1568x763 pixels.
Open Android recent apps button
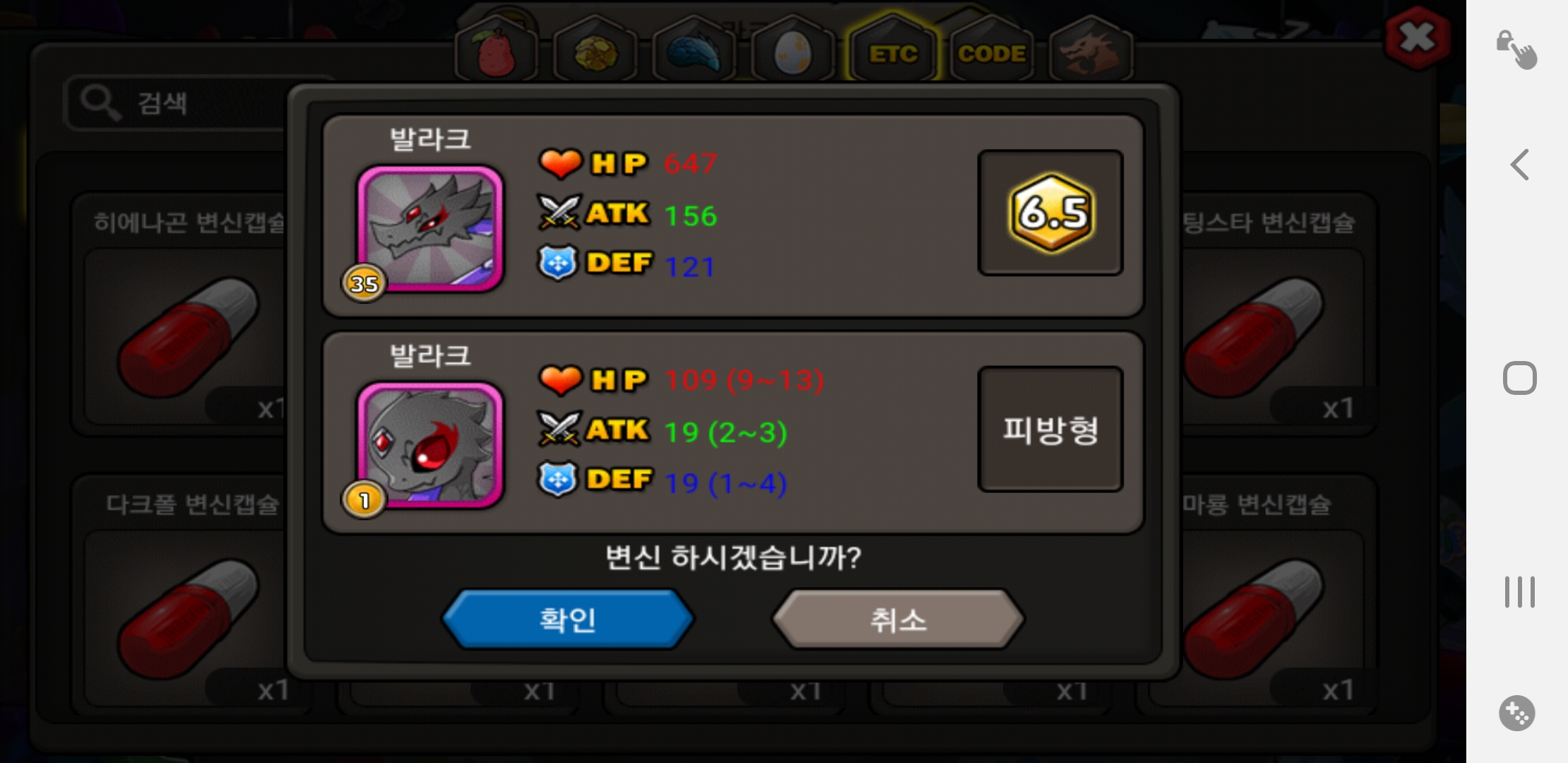(x=1519, y=592)
